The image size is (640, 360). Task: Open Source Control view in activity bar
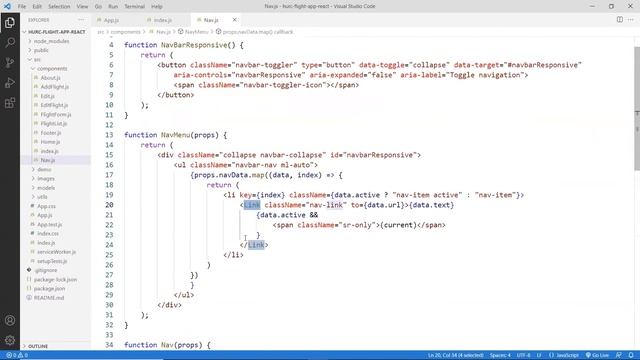click(x=10, y=62)
